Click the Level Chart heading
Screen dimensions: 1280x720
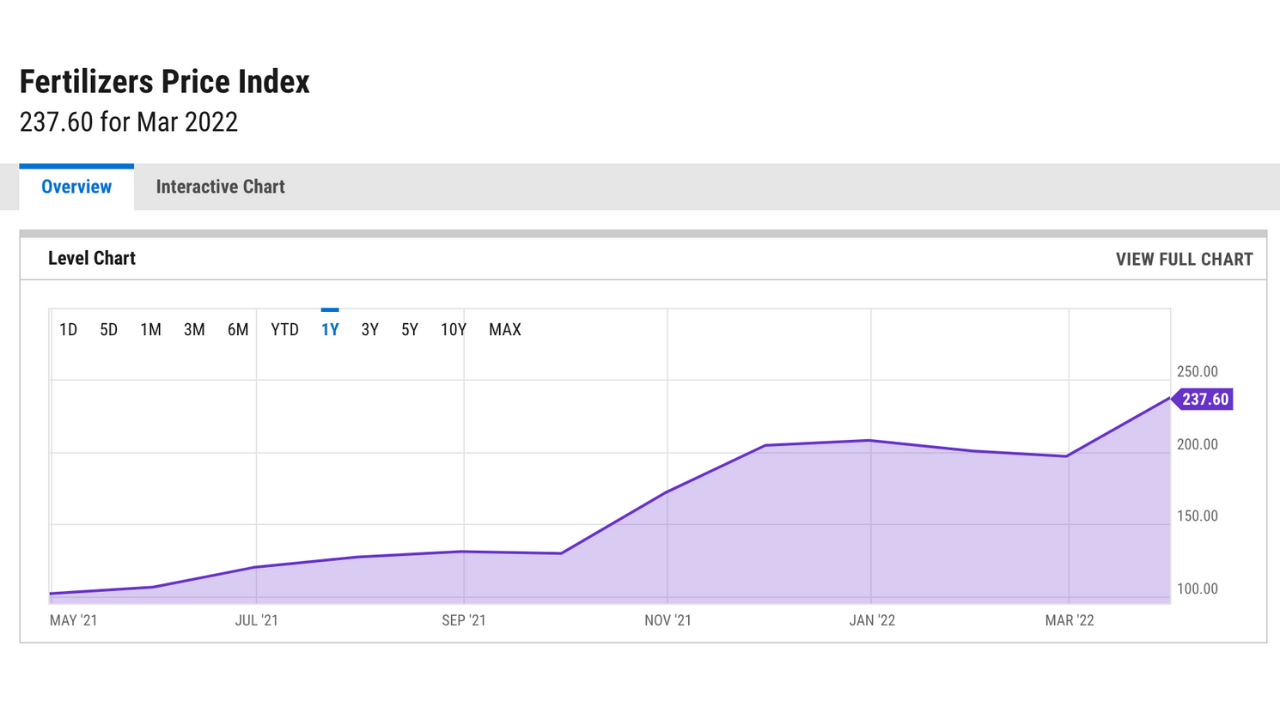(x=92, y=258)
